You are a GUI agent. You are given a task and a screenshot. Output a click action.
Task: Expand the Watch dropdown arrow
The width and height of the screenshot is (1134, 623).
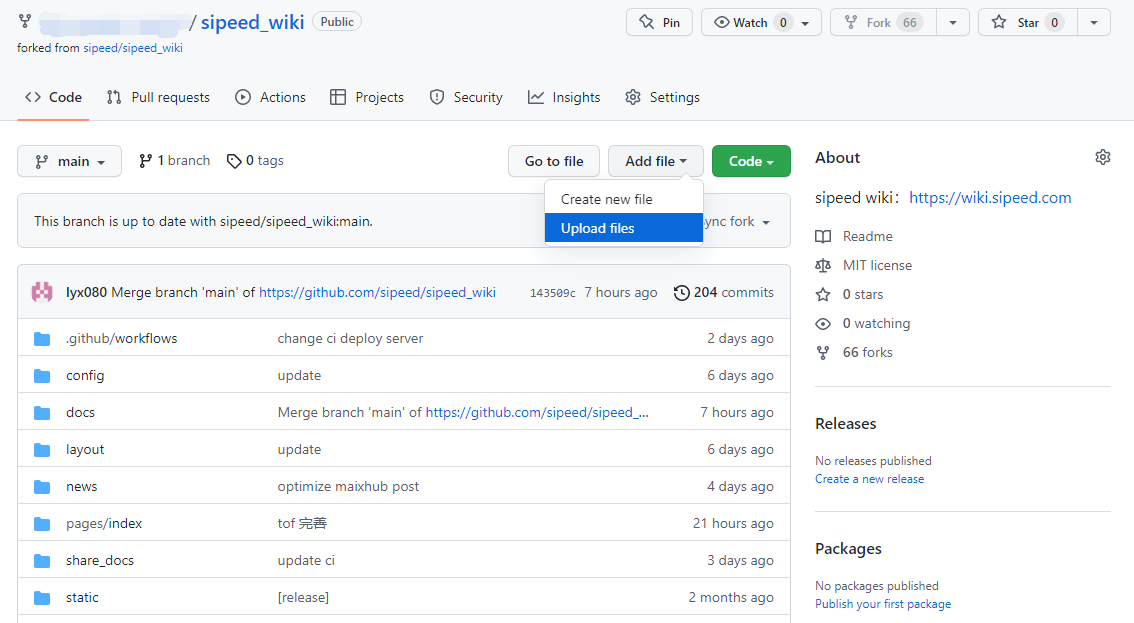point(806,23)
